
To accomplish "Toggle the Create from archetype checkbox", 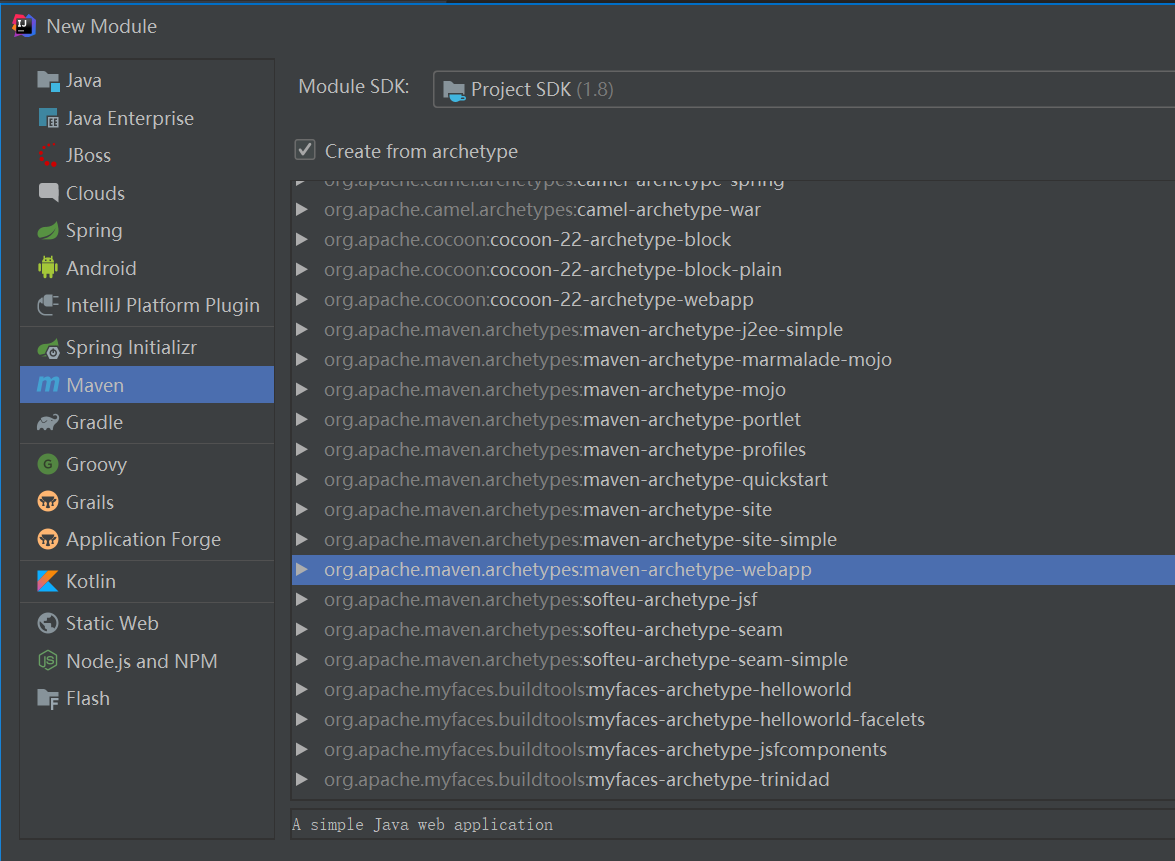I will tap(305, 150).
